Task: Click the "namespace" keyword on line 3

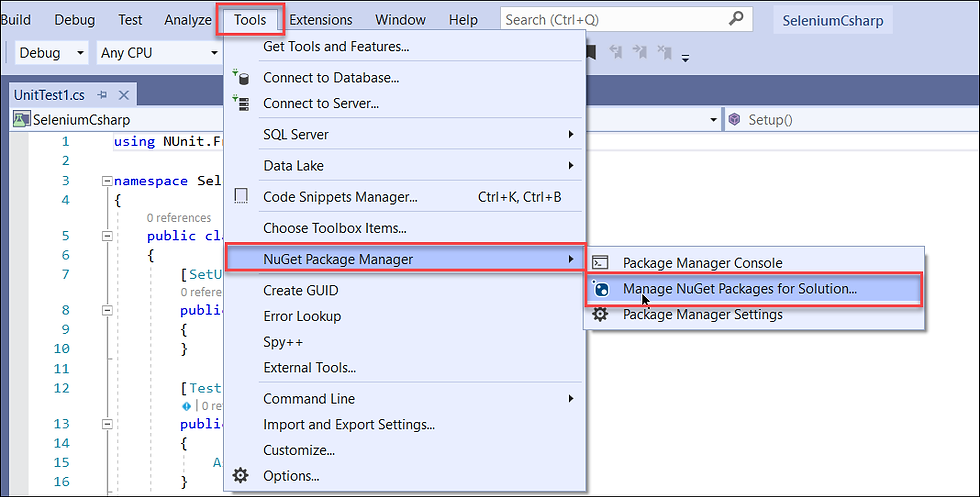Action: (151, 181)
